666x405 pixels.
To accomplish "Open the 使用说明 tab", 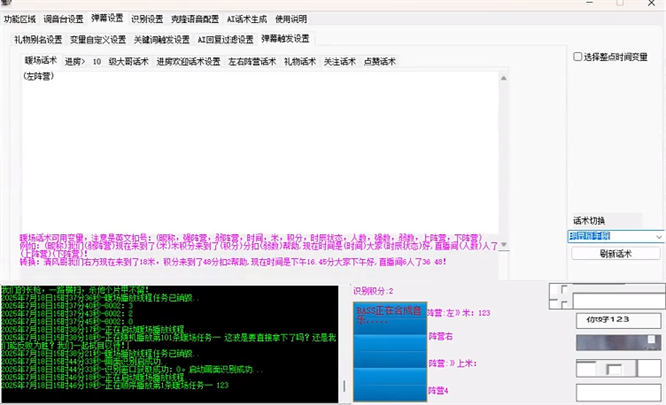I will coord(291,20).
